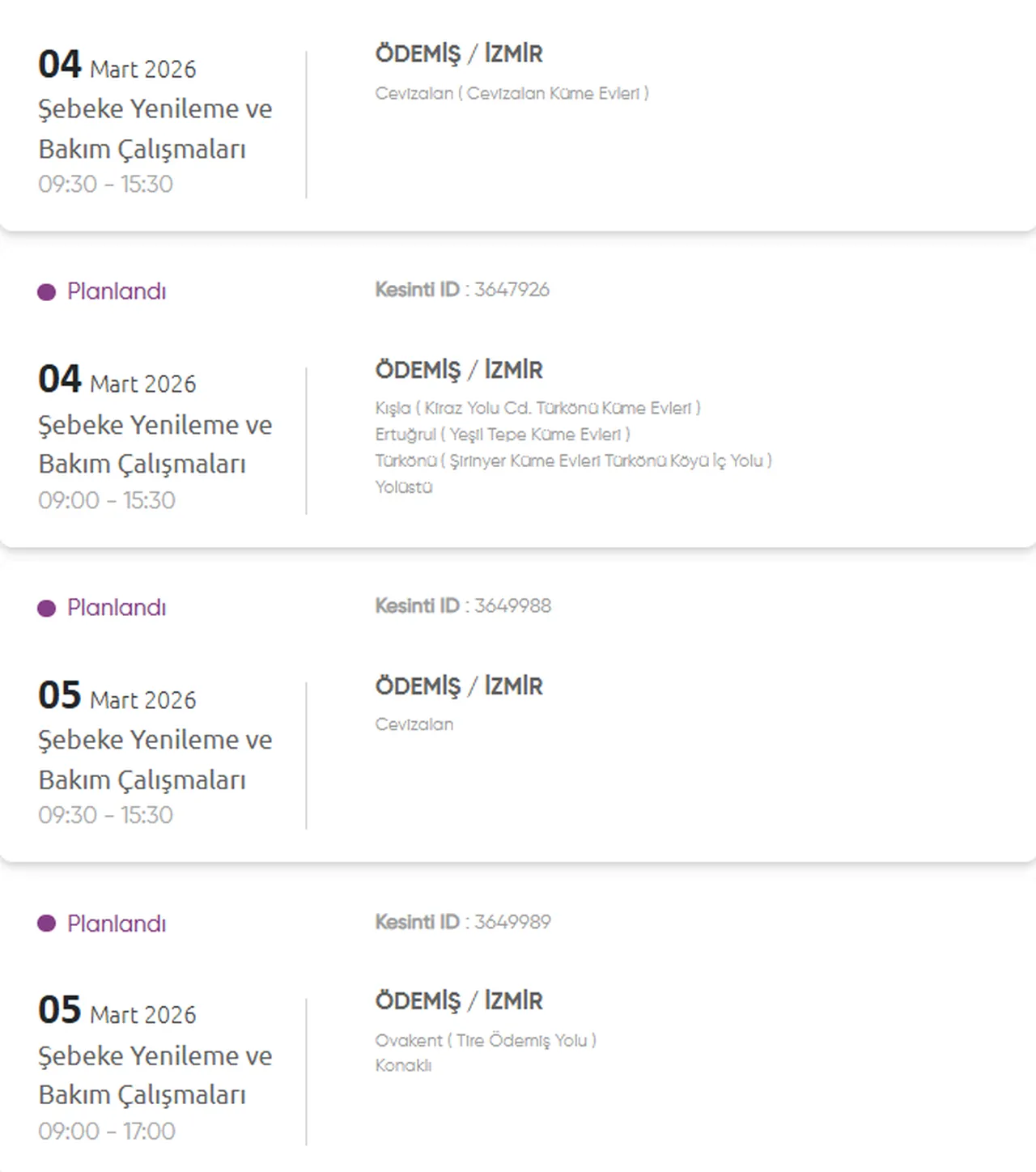Click purple status dot beside Kesinti ID 3649989
Viewport: 1036px width, 1172px height.
click(x=46, y=924)
